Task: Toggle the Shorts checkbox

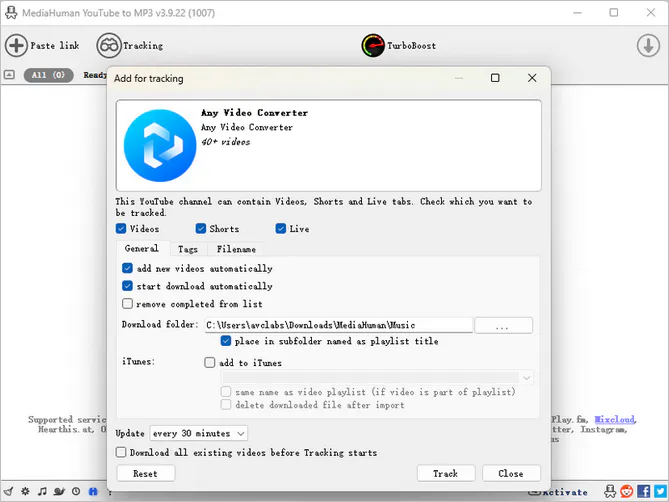Action: 201,229
